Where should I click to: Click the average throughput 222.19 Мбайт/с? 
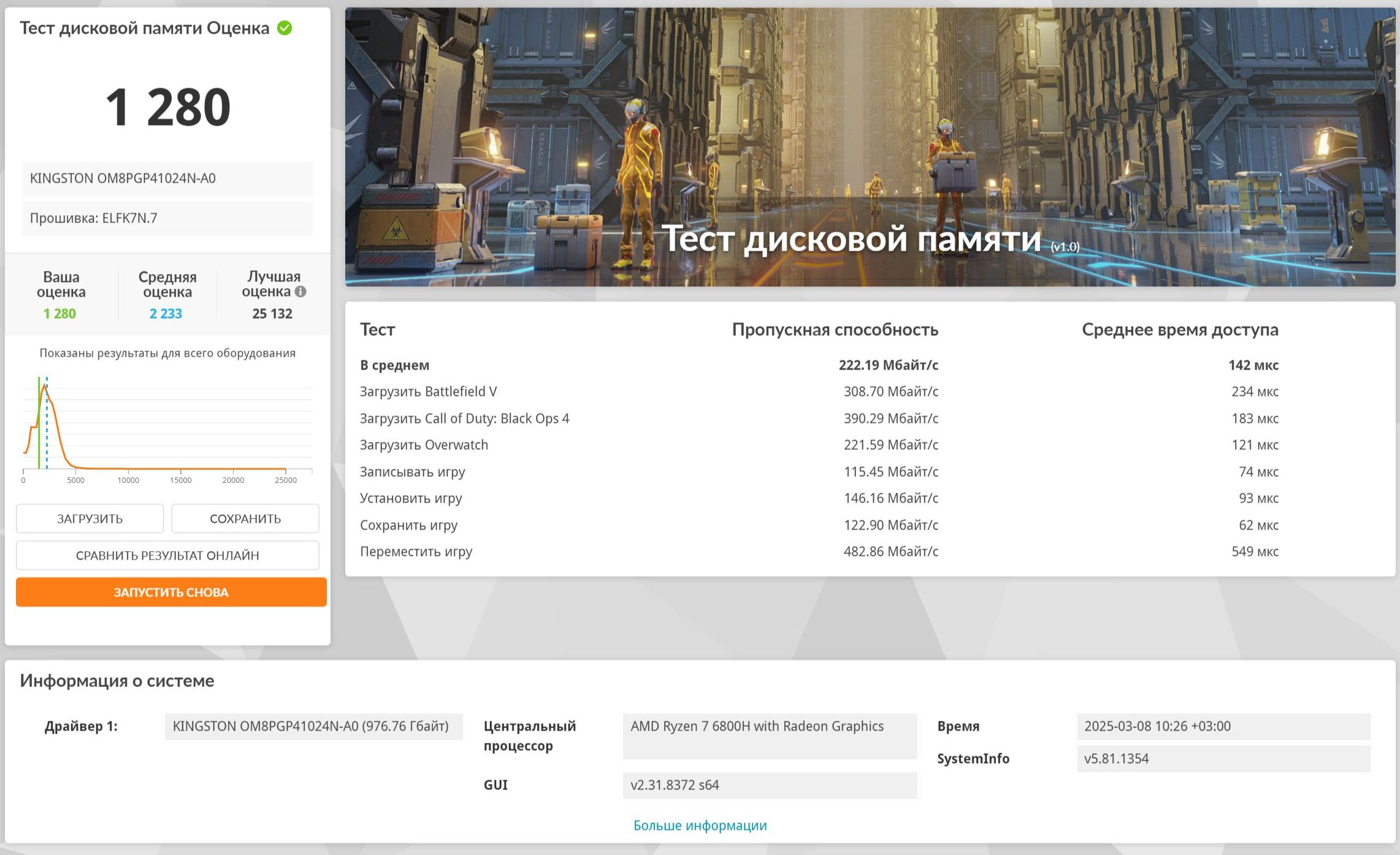point(889,365)
